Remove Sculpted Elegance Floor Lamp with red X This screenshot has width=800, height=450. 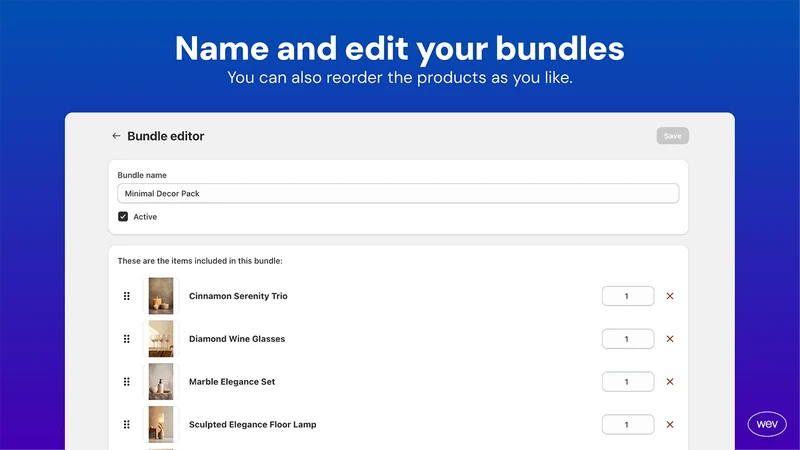(x=670, y=424)
